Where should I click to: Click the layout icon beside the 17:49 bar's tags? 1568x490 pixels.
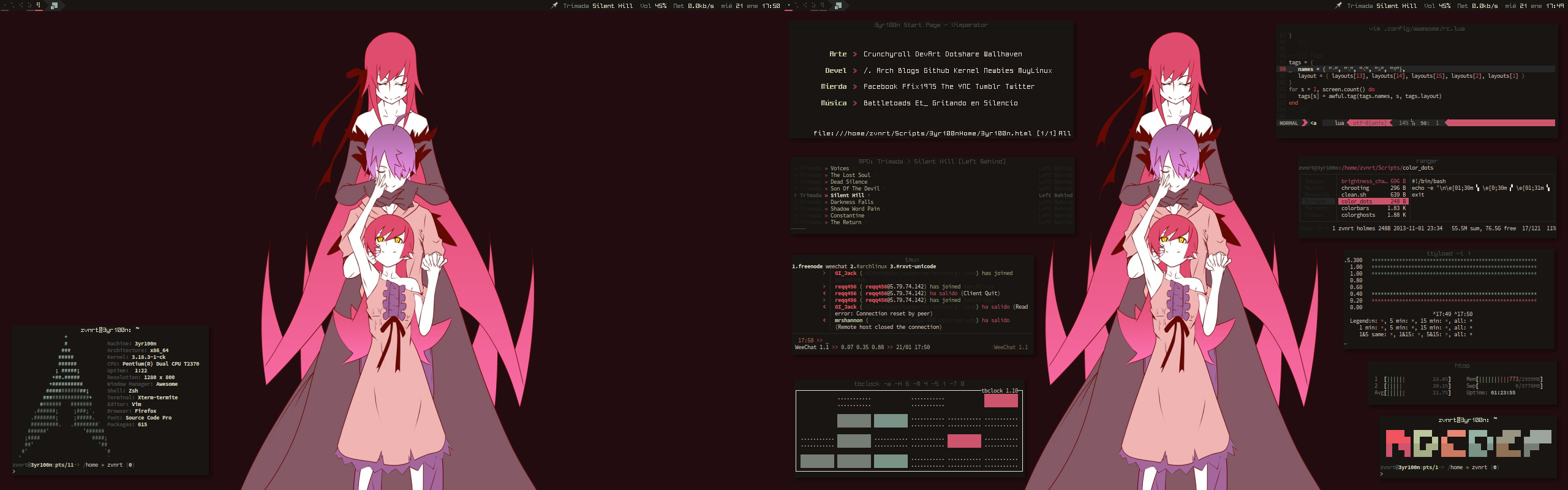[x=838, y=6]
